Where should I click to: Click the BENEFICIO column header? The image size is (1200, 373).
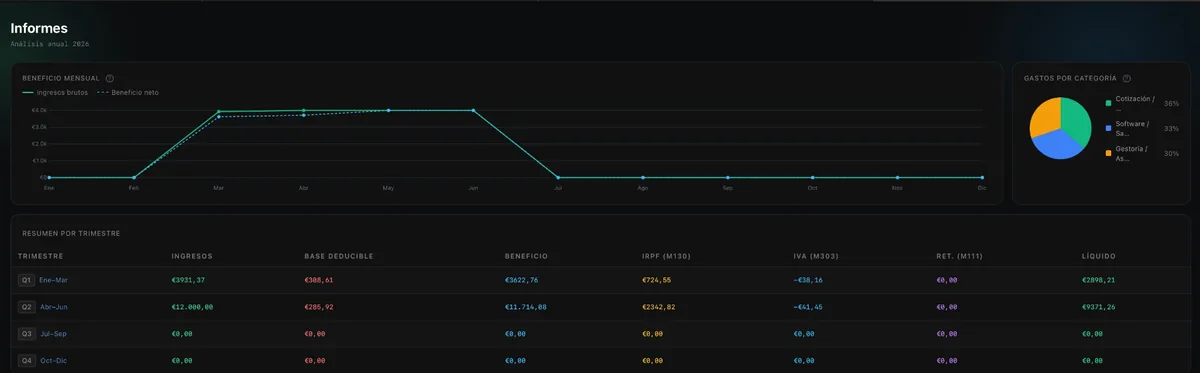(527, 256)
